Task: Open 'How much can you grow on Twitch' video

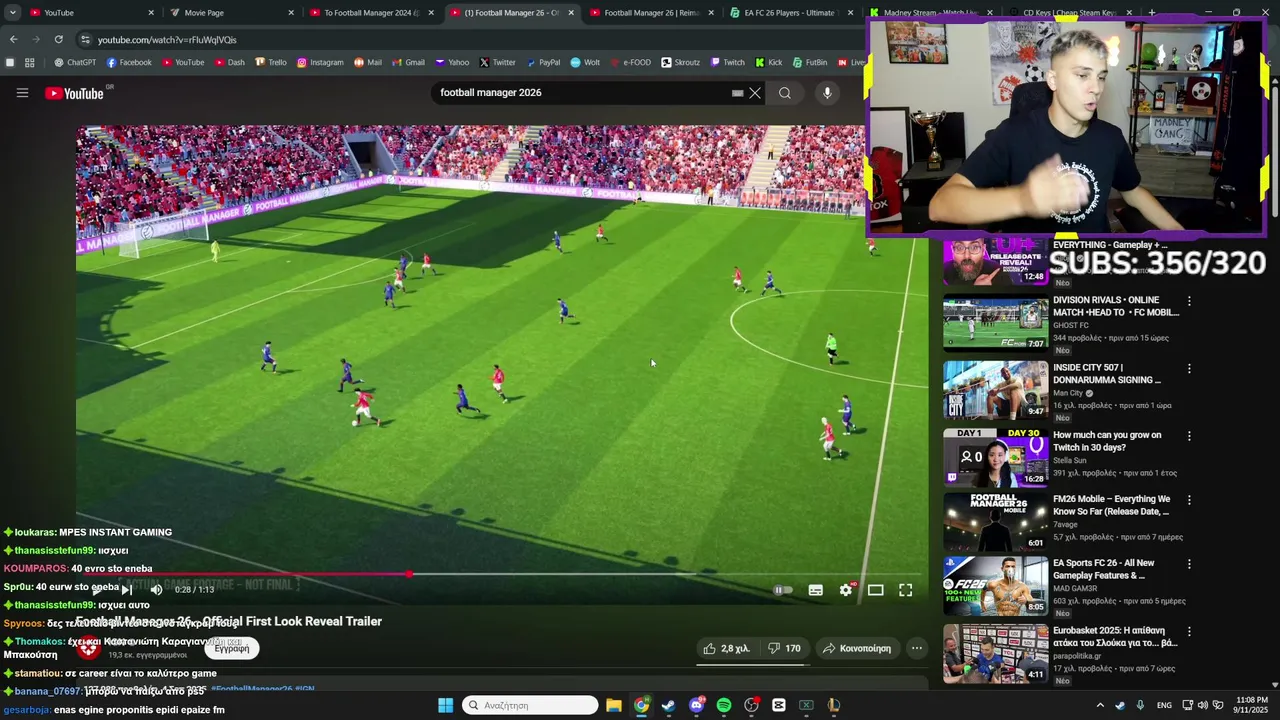Action: [1107, 441]
